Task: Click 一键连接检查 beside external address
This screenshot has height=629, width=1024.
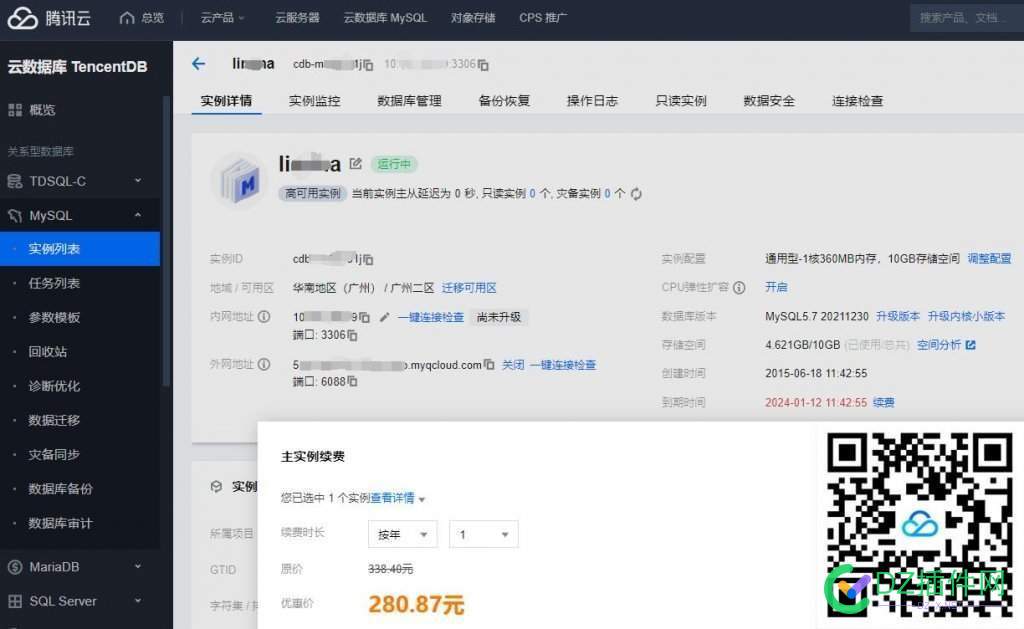Action: 563,364
